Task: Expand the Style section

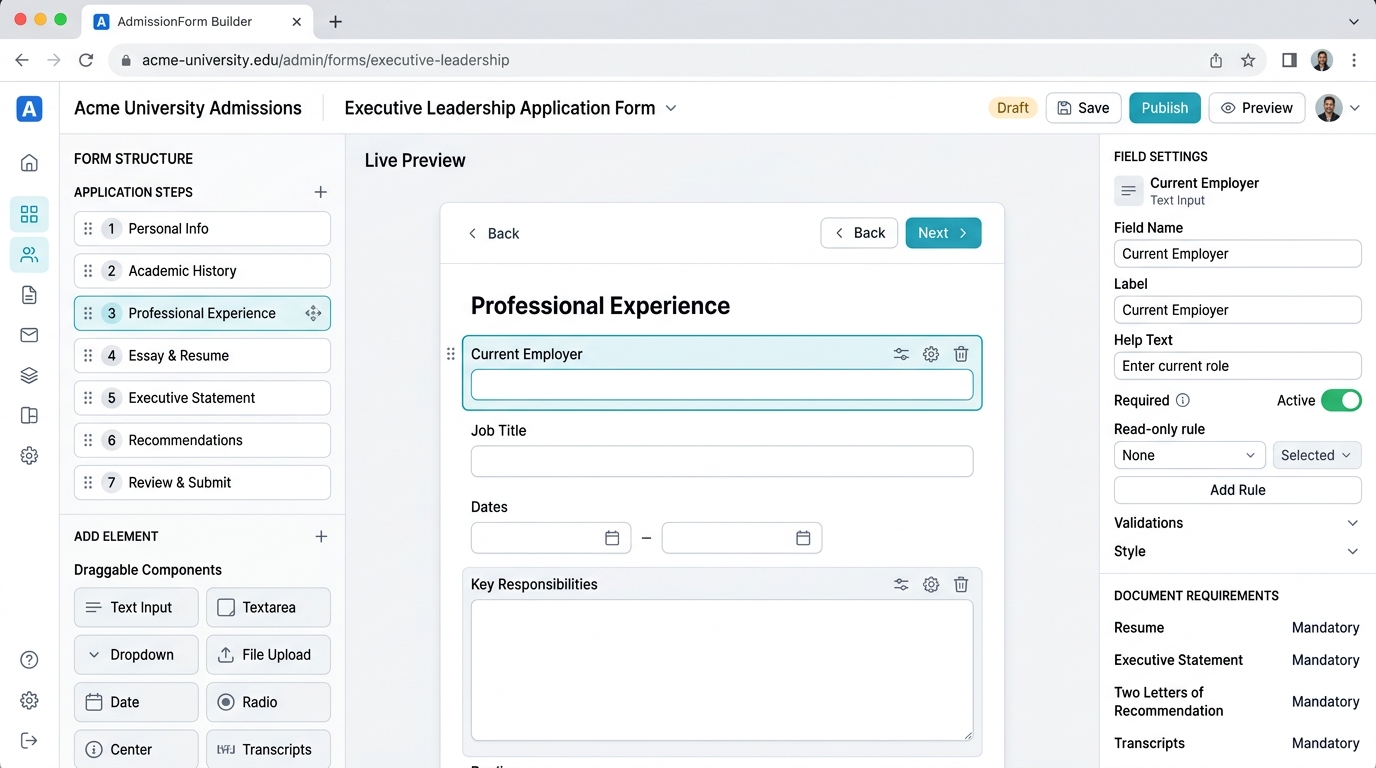Action: point(1237,552)
